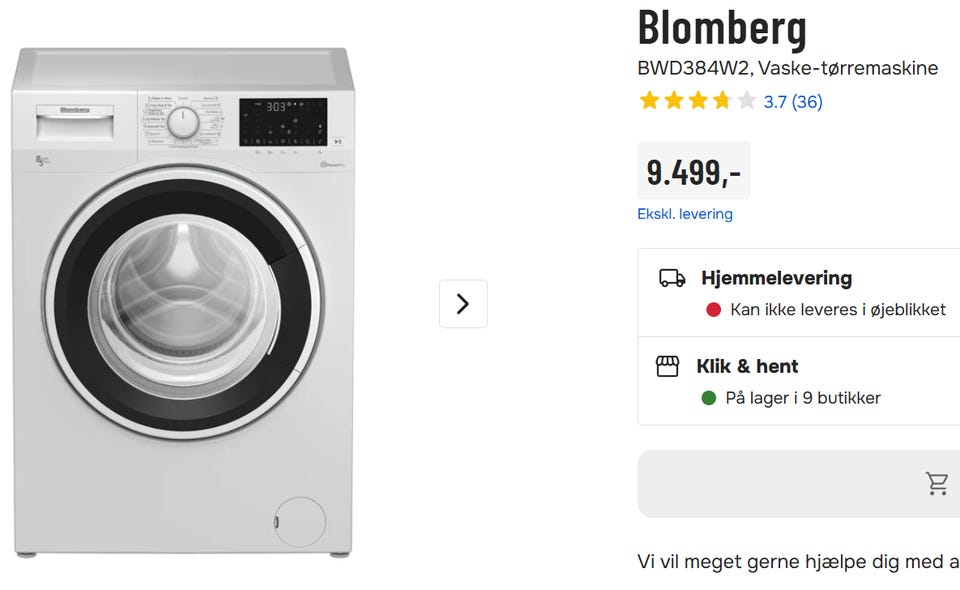
Task: Click the add to cart button
Action: pos(799,484)
